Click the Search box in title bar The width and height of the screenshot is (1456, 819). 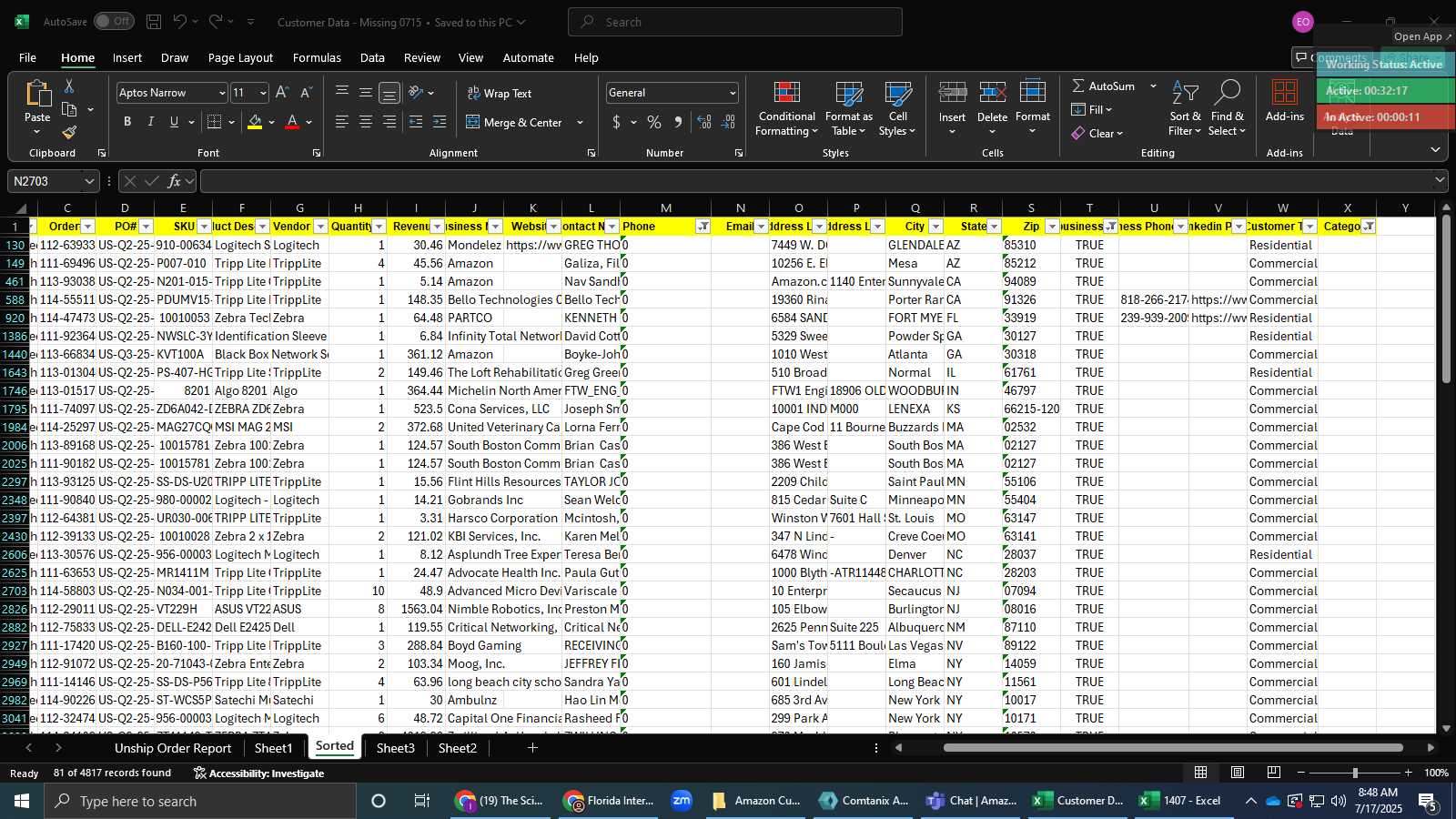[x=735, y=22]
